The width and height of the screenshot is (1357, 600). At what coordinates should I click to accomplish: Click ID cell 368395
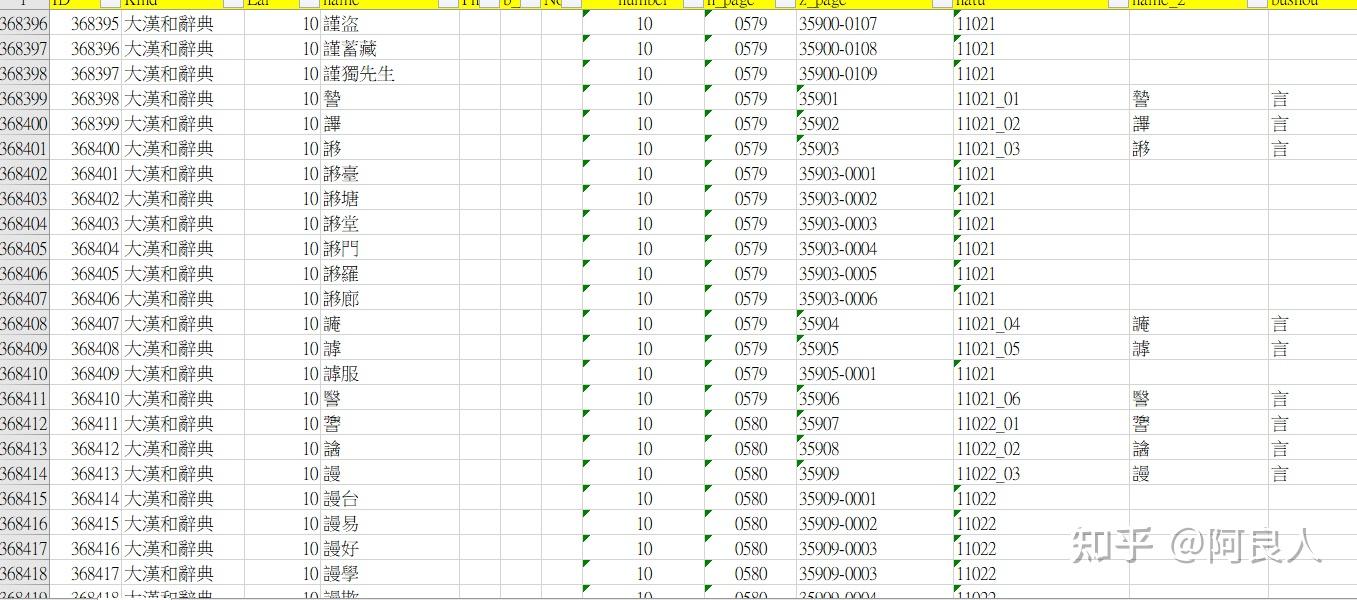tap(86, 24)
